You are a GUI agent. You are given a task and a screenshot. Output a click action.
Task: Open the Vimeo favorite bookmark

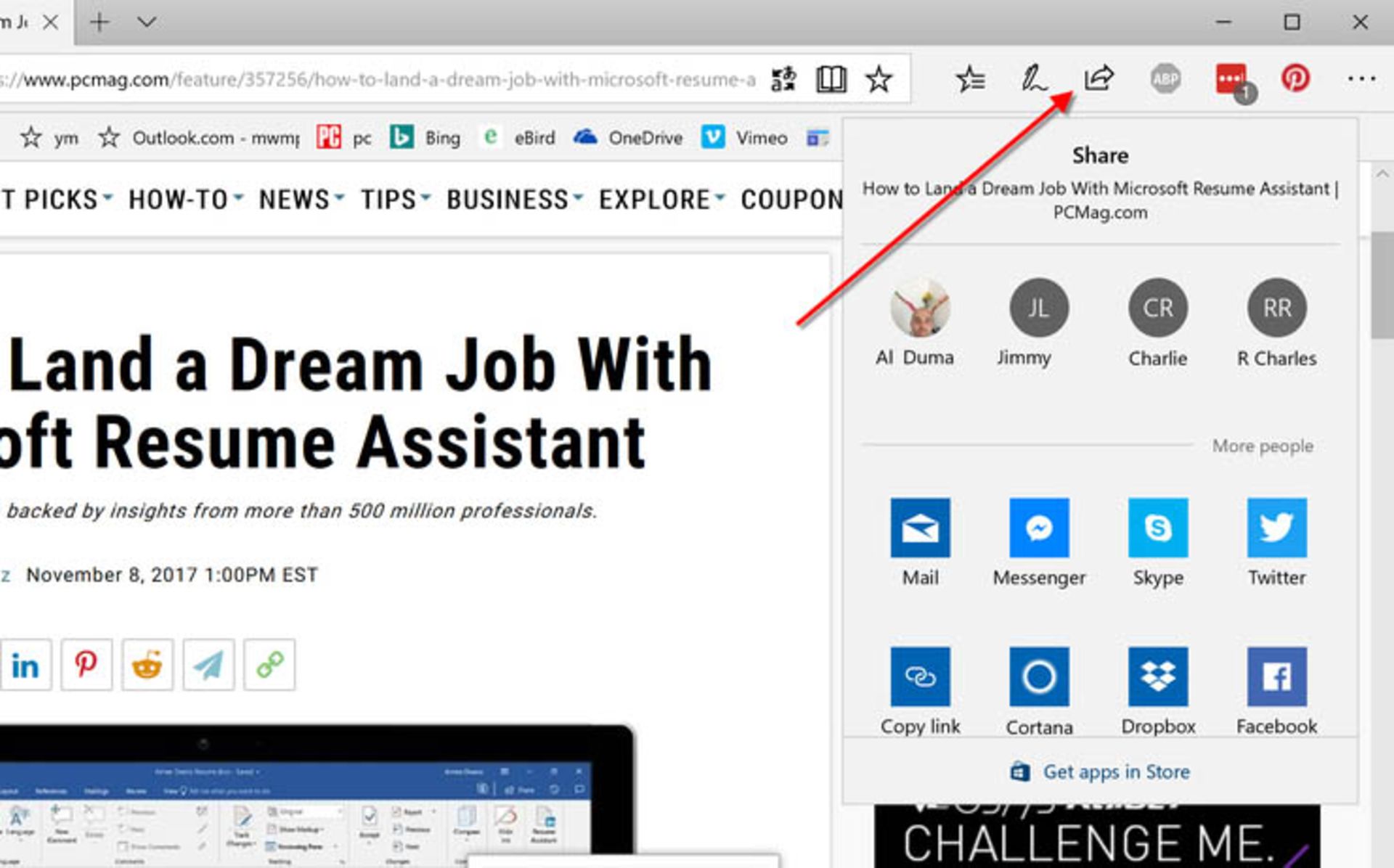[x=744, y=137]
